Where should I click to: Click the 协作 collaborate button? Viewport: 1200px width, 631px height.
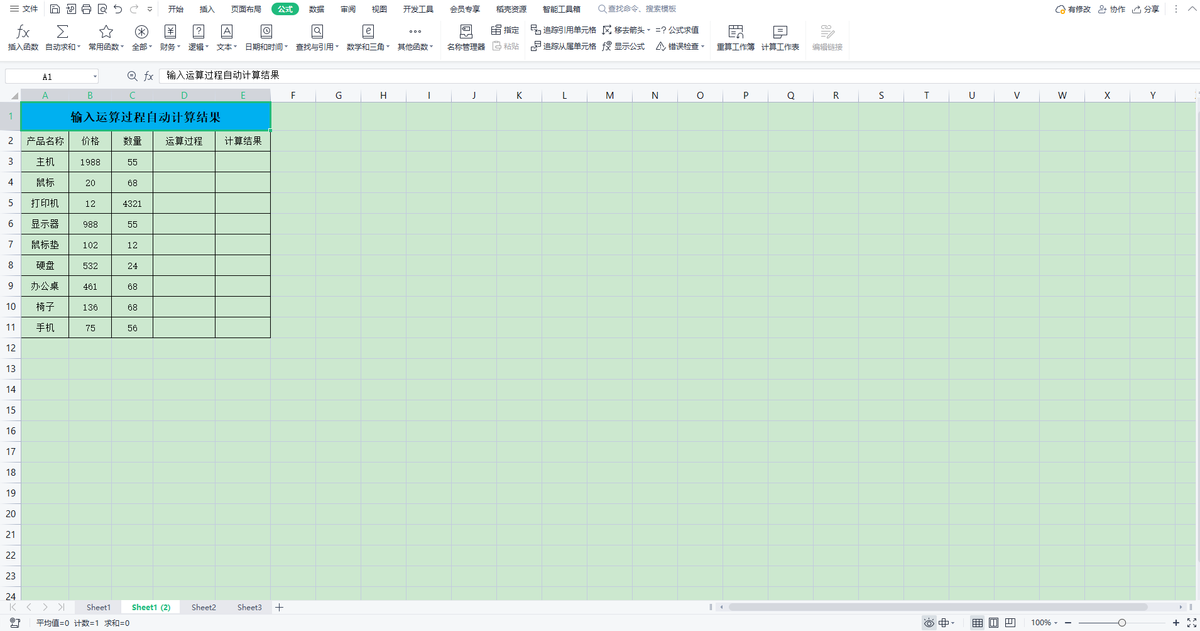coord(1111,8)
